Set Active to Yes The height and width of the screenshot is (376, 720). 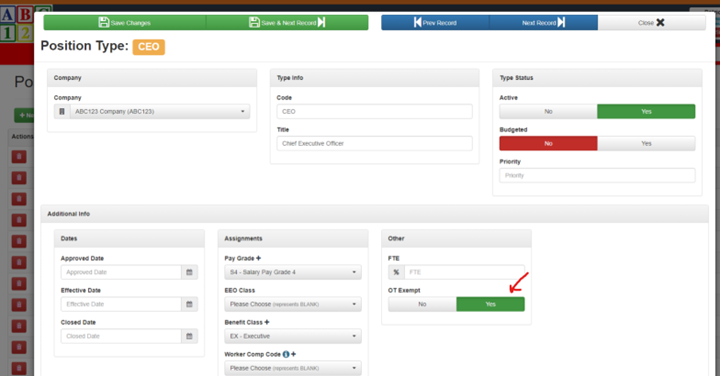646,112
